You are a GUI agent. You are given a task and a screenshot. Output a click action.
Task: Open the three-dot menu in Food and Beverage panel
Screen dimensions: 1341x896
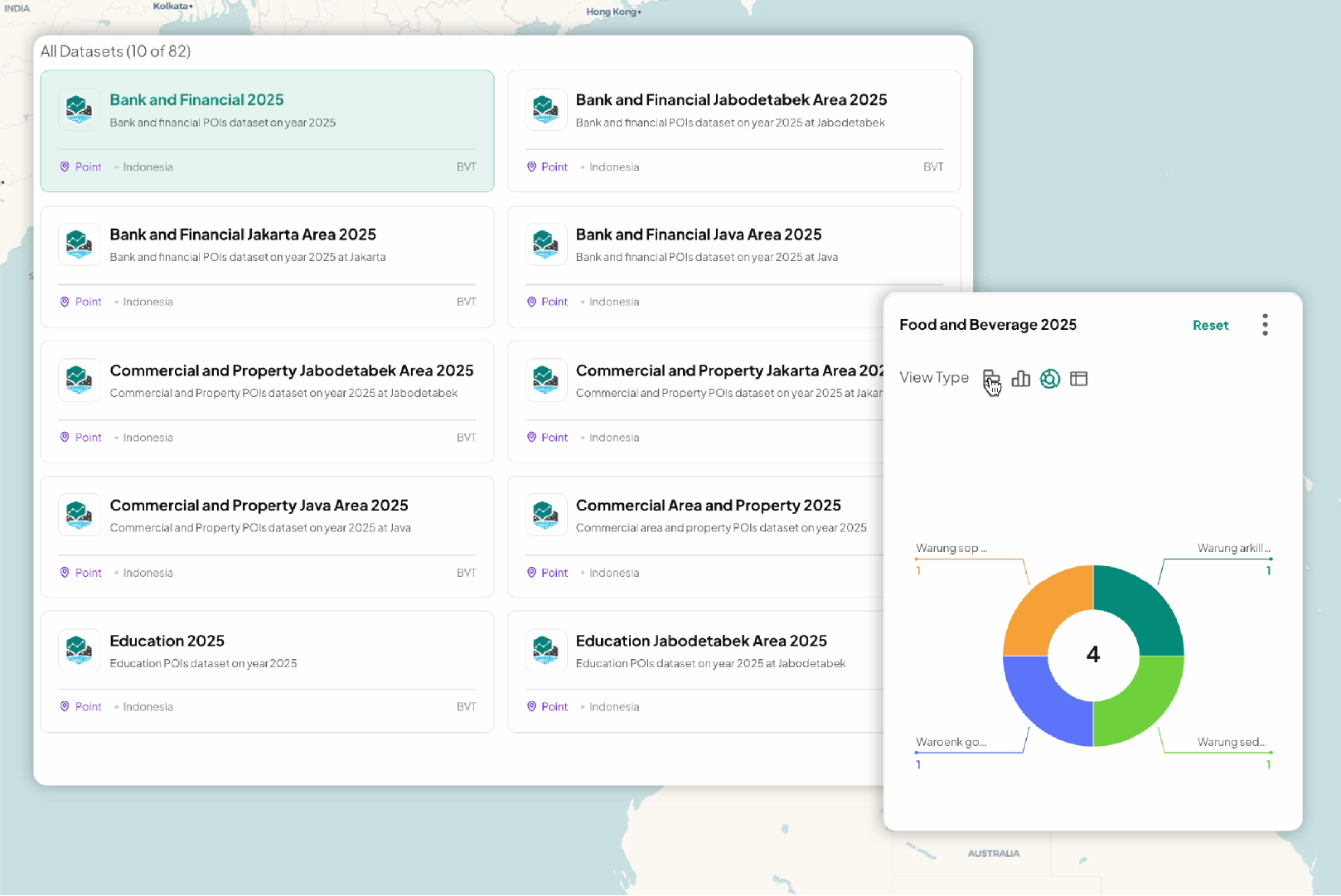(1265, 325)
